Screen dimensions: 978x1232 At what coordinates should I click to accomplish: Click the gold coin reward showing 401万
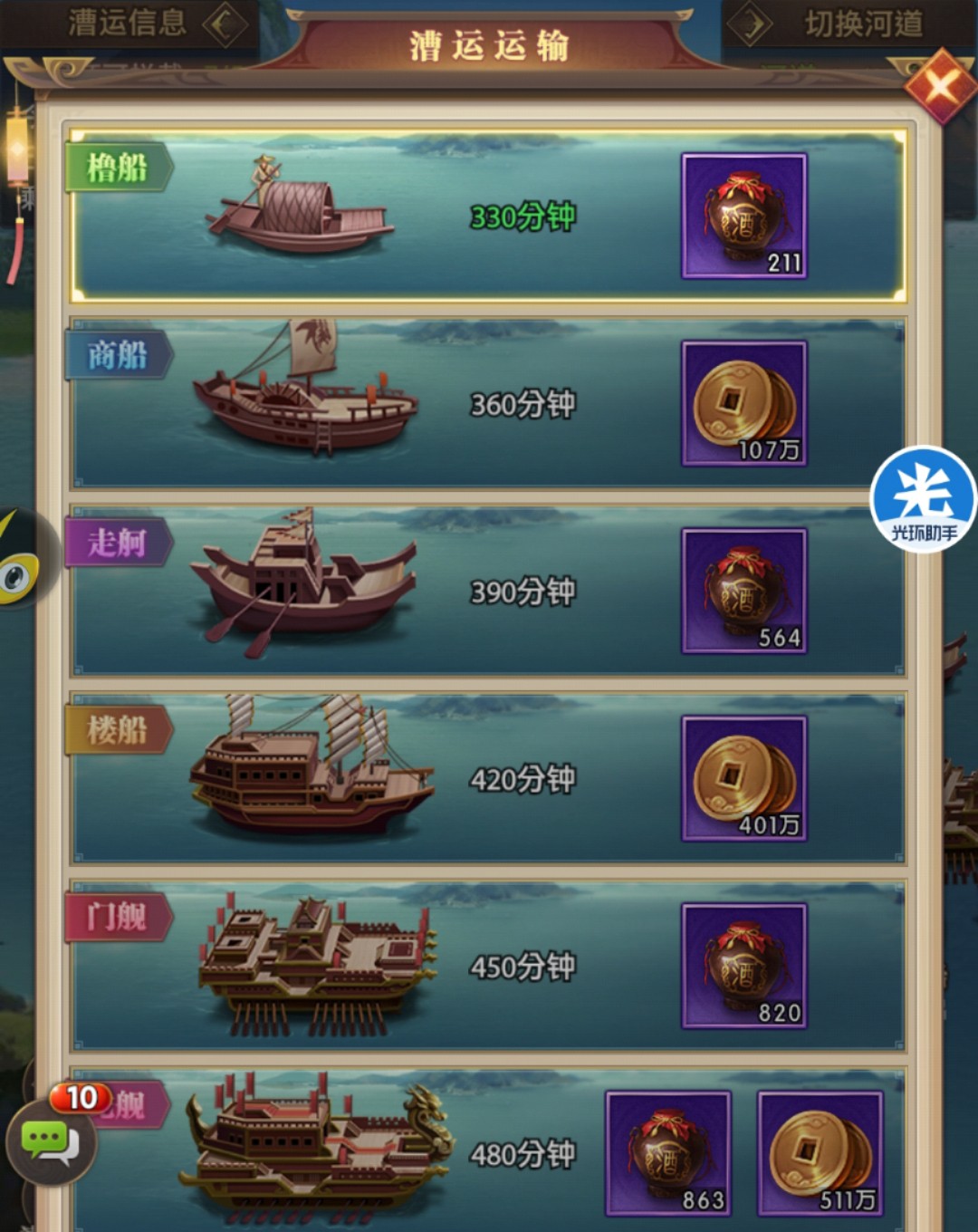[x=744, y=778]
